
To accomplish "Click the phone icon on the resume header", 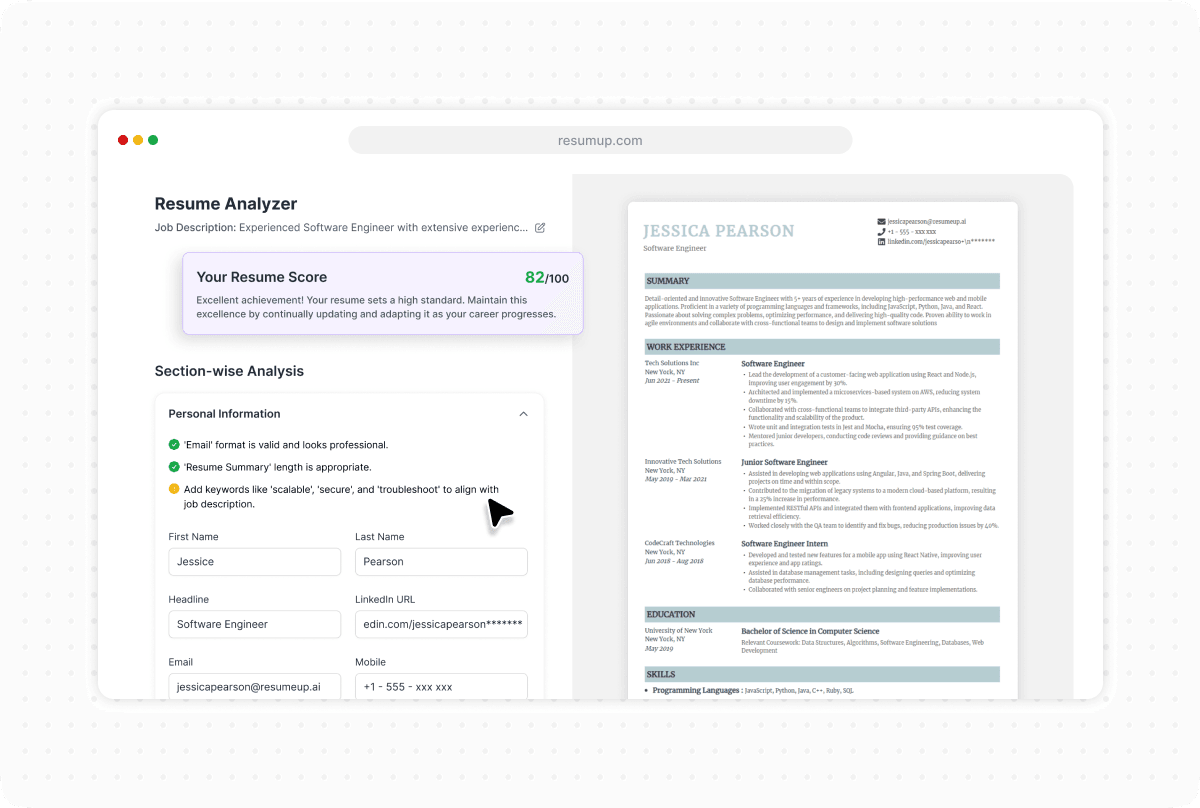I will (879, 231).
